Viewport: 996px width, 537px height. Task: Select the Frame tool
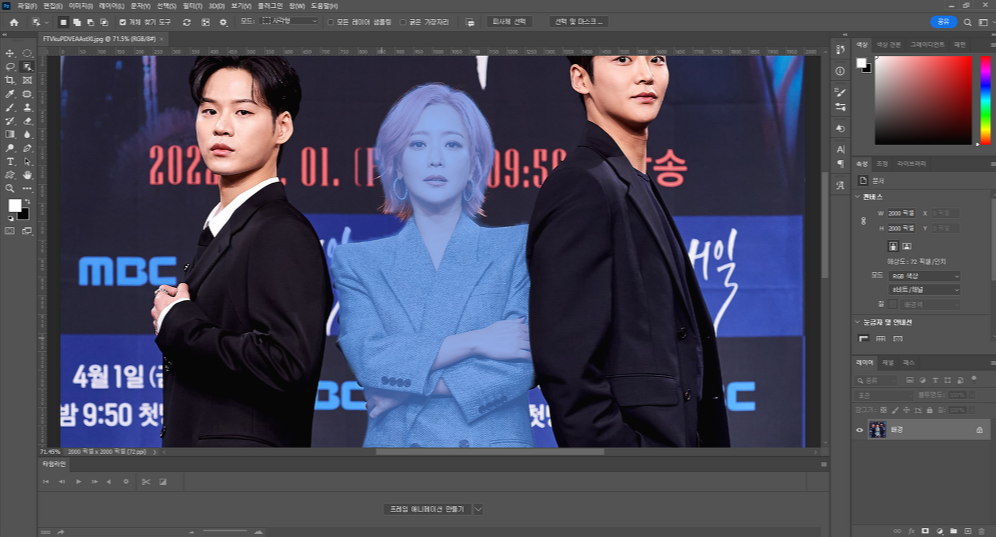click(x=27, y=81)
